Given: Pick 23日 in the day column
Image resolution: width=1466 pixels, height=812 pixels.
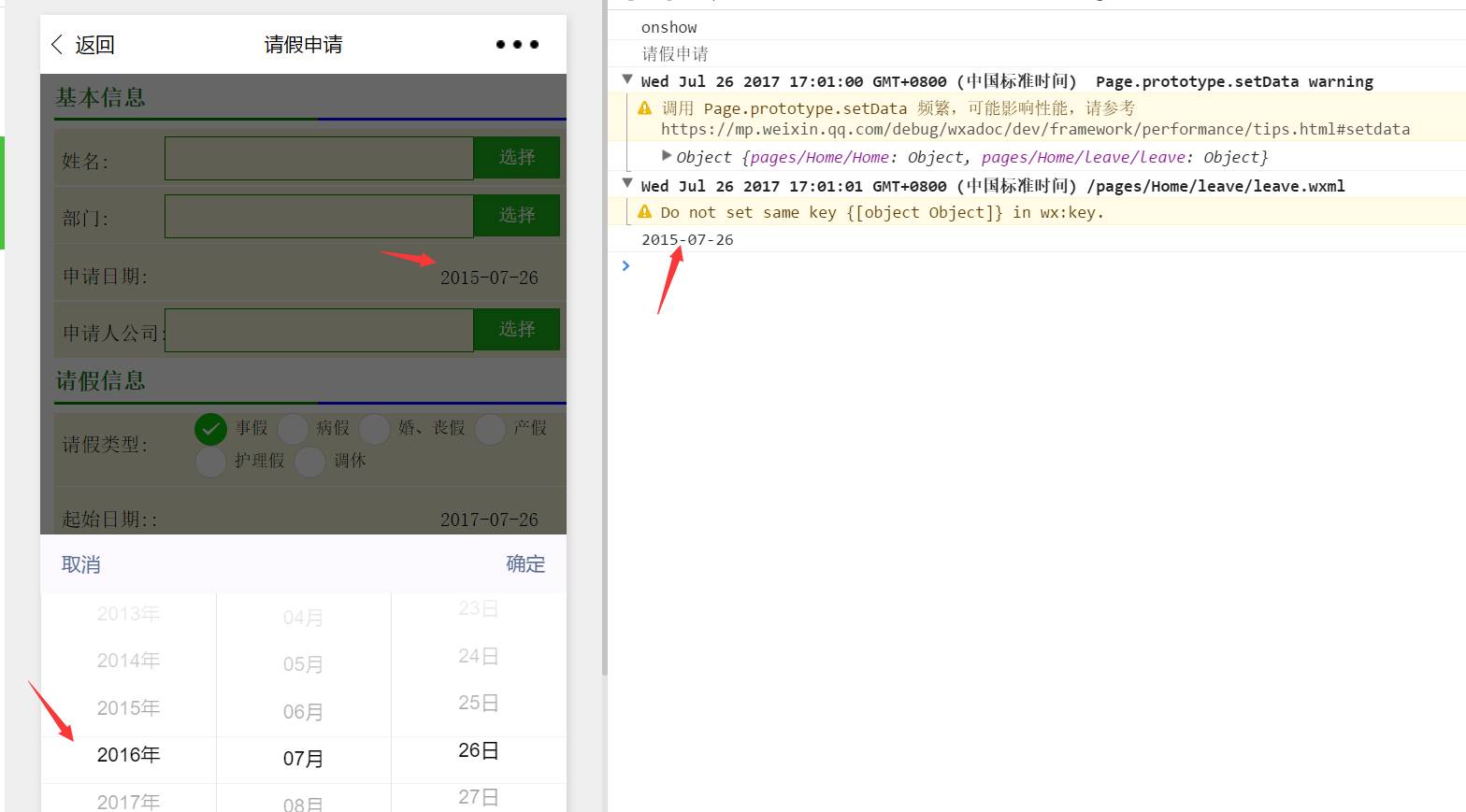Looking at the screenshot, I should pos(478,609).
